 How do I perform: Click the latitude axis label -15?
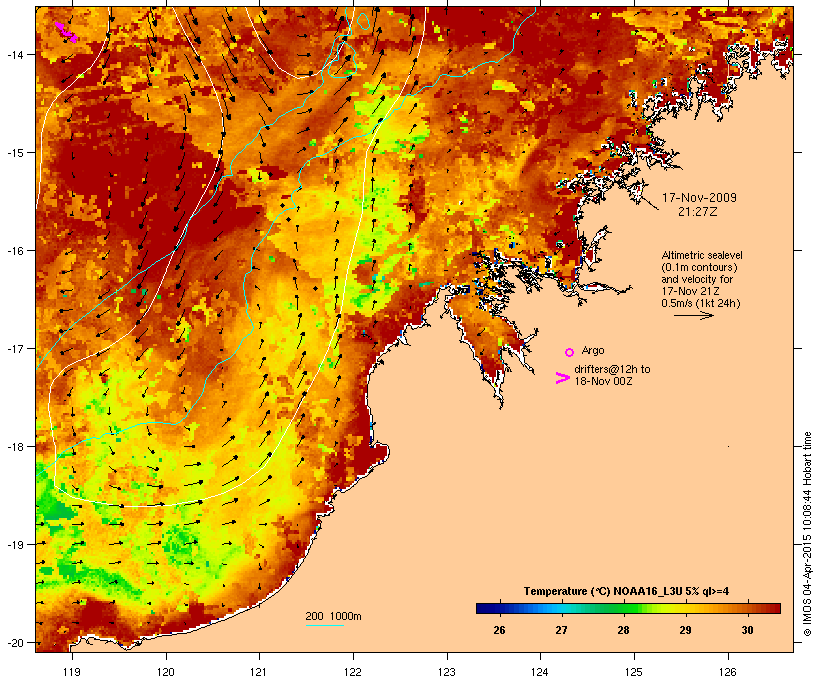15,153
